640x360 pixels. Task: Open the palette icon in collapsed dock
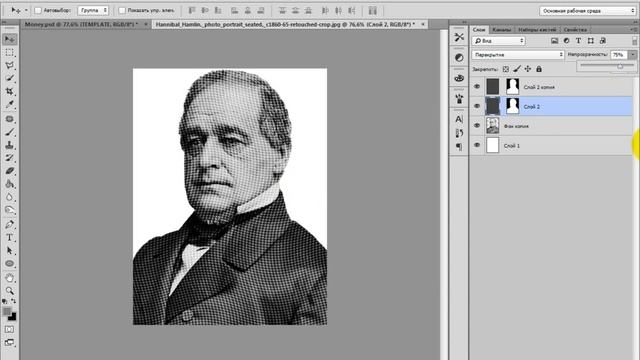pos(459,78)
